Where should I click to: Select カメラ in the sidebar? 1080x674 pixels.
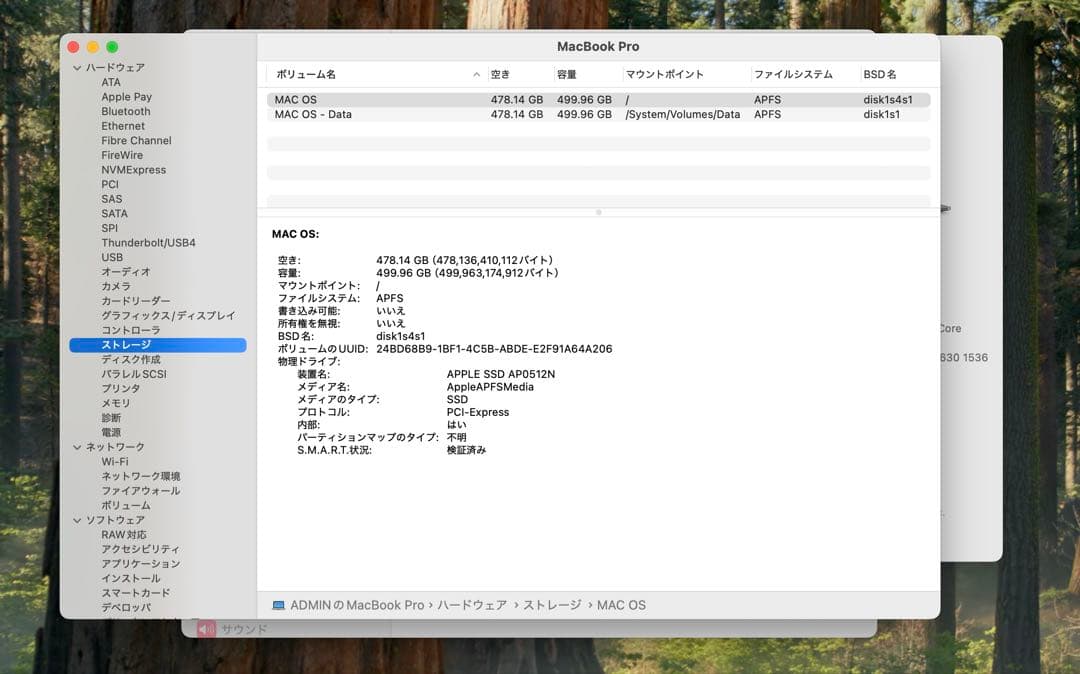pyautogui.click(x=116, y=286)
